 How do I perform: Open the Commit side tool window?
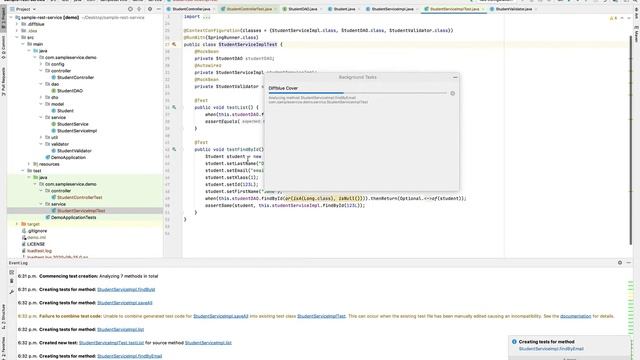(x=3, y=46)
